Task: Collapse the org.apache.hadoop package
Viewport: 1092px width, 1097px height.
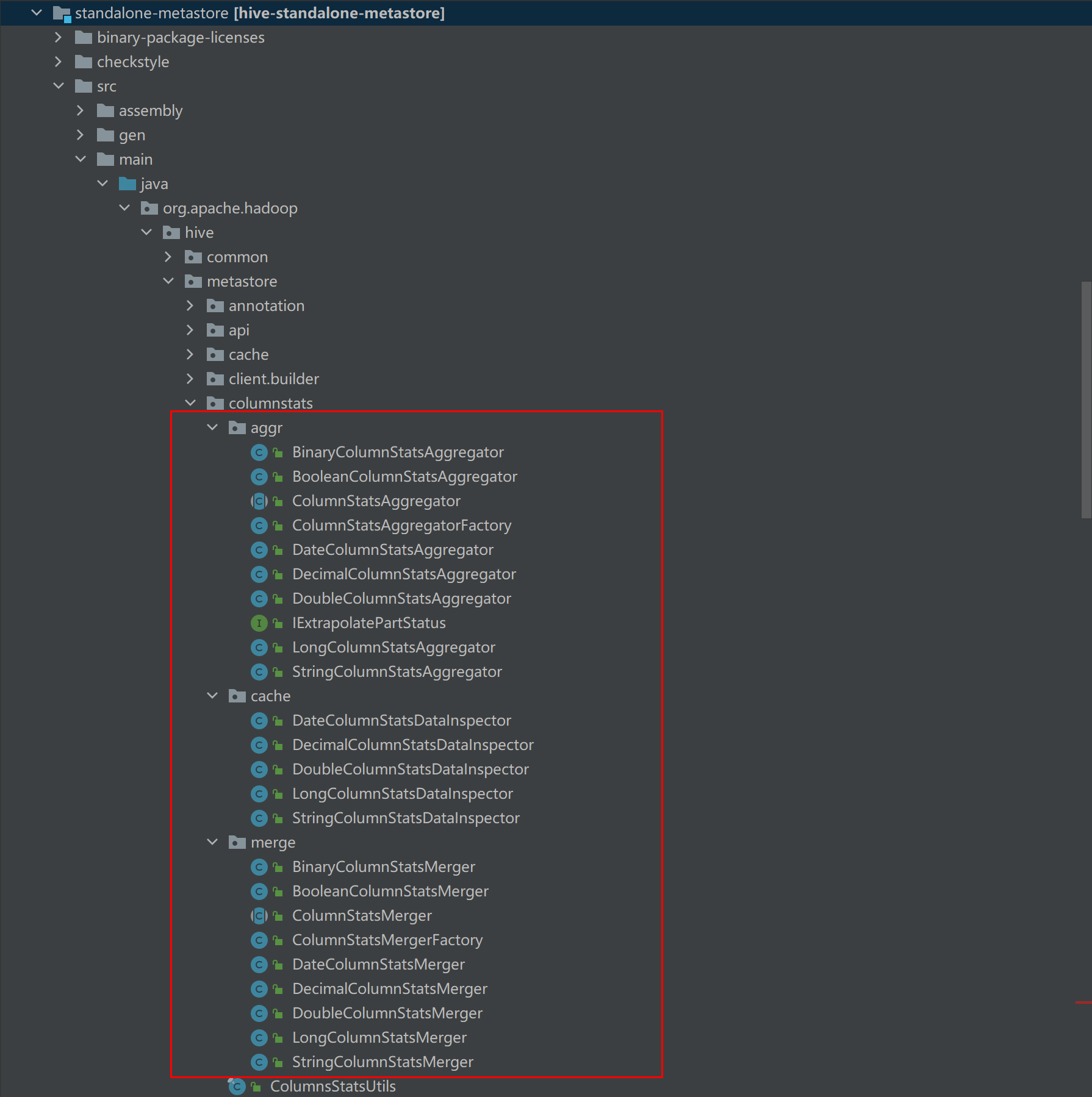Action: [124, 208]
